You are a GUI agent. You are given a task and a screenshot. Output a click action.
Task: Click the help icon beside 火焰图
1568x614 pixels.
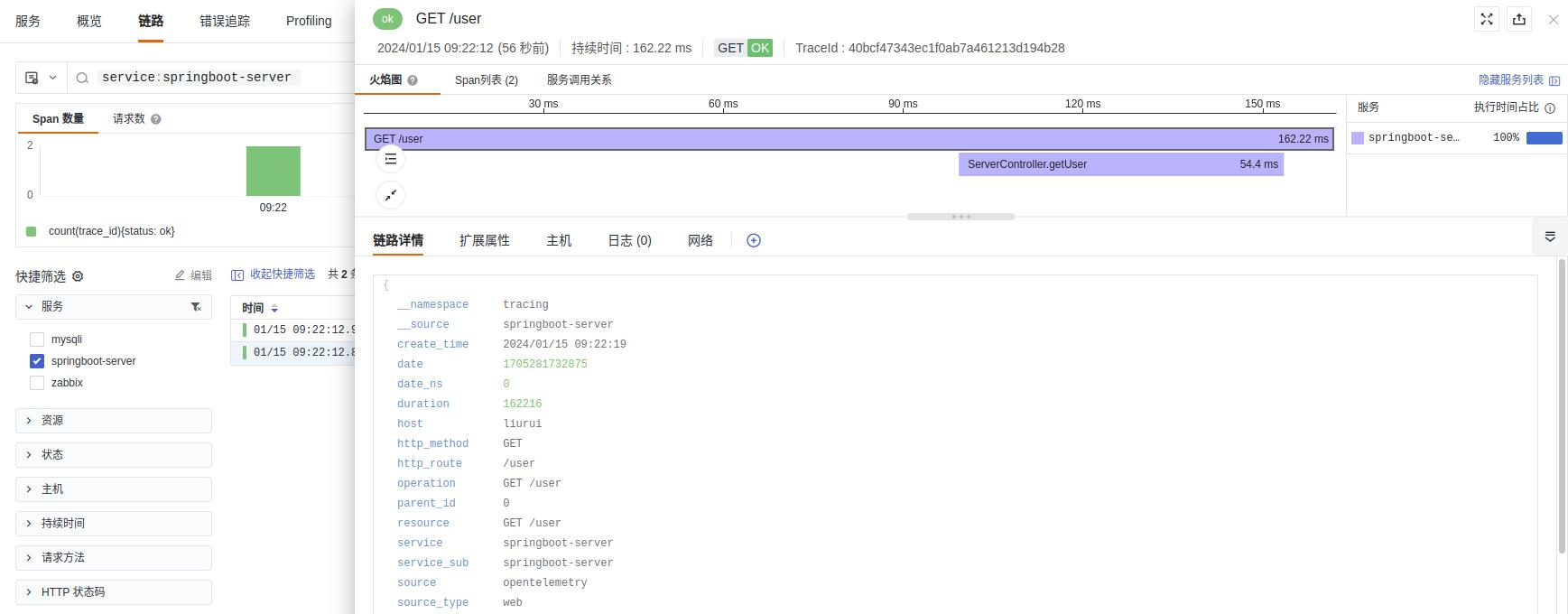pos(413,80)
